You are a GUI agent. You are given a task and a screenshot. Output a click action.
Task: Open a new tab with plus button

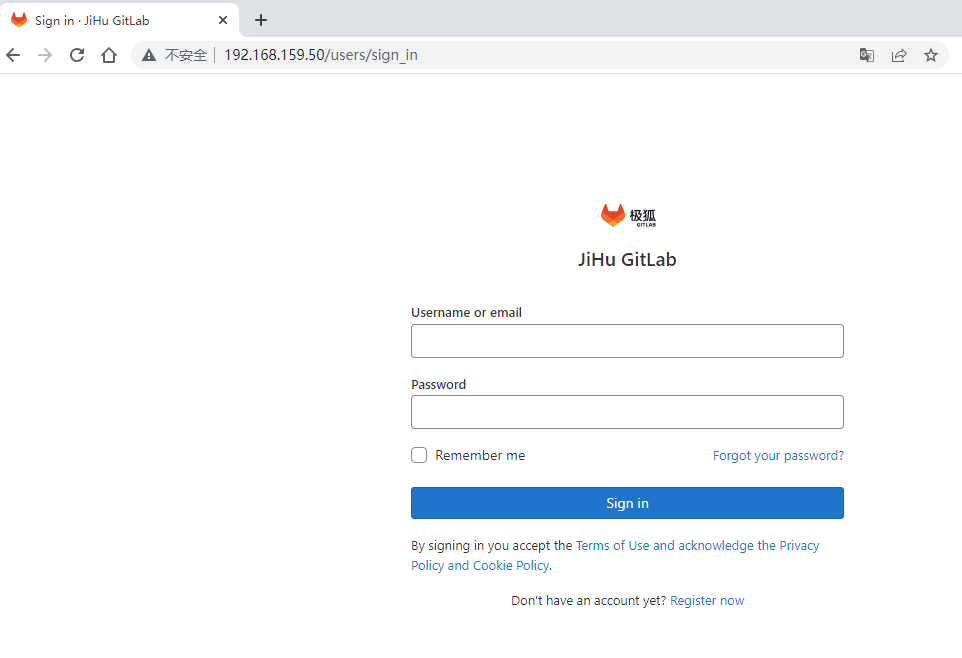tap(261, 20)
